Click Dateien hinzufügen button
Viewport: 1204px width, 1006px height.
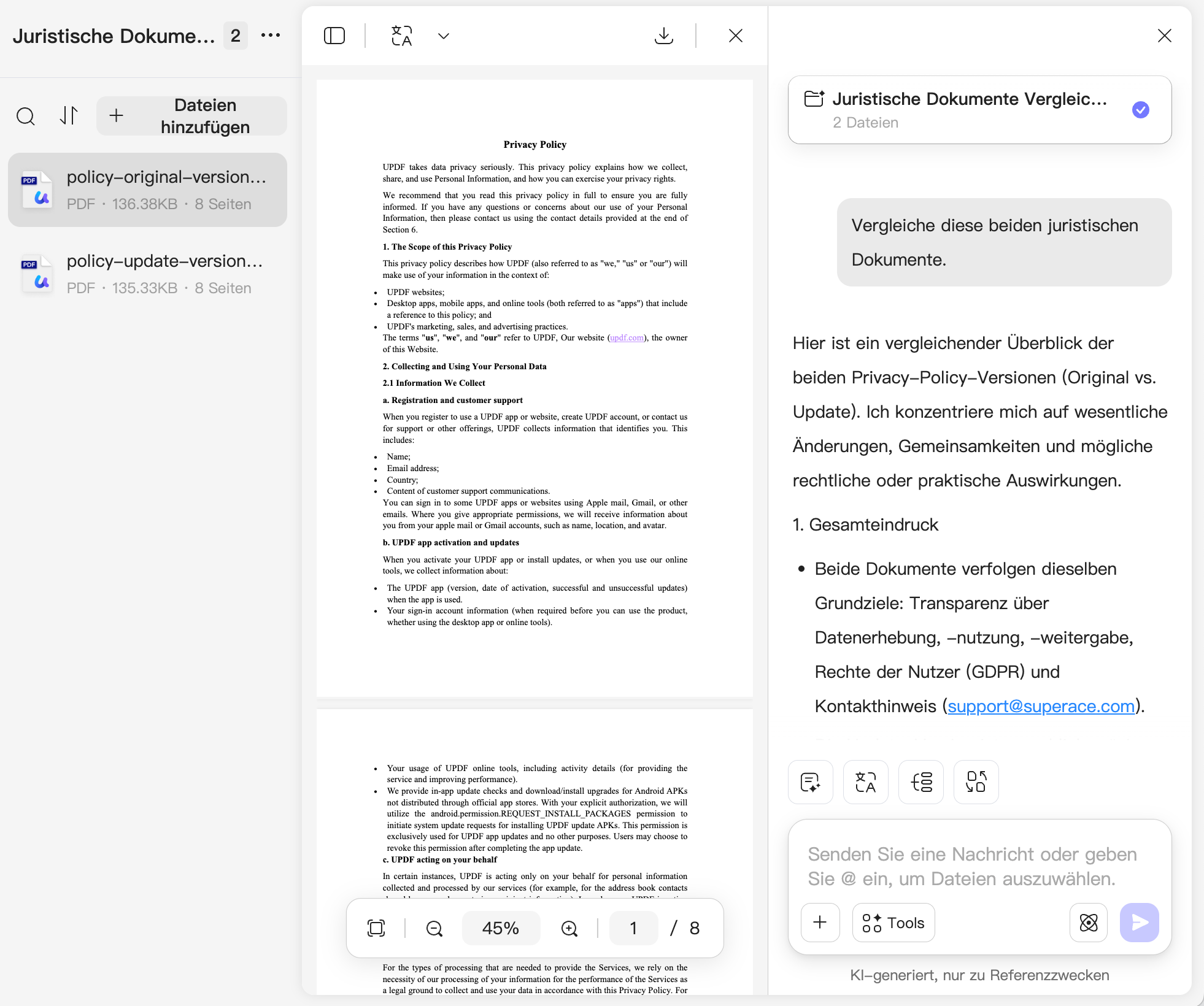191,116
